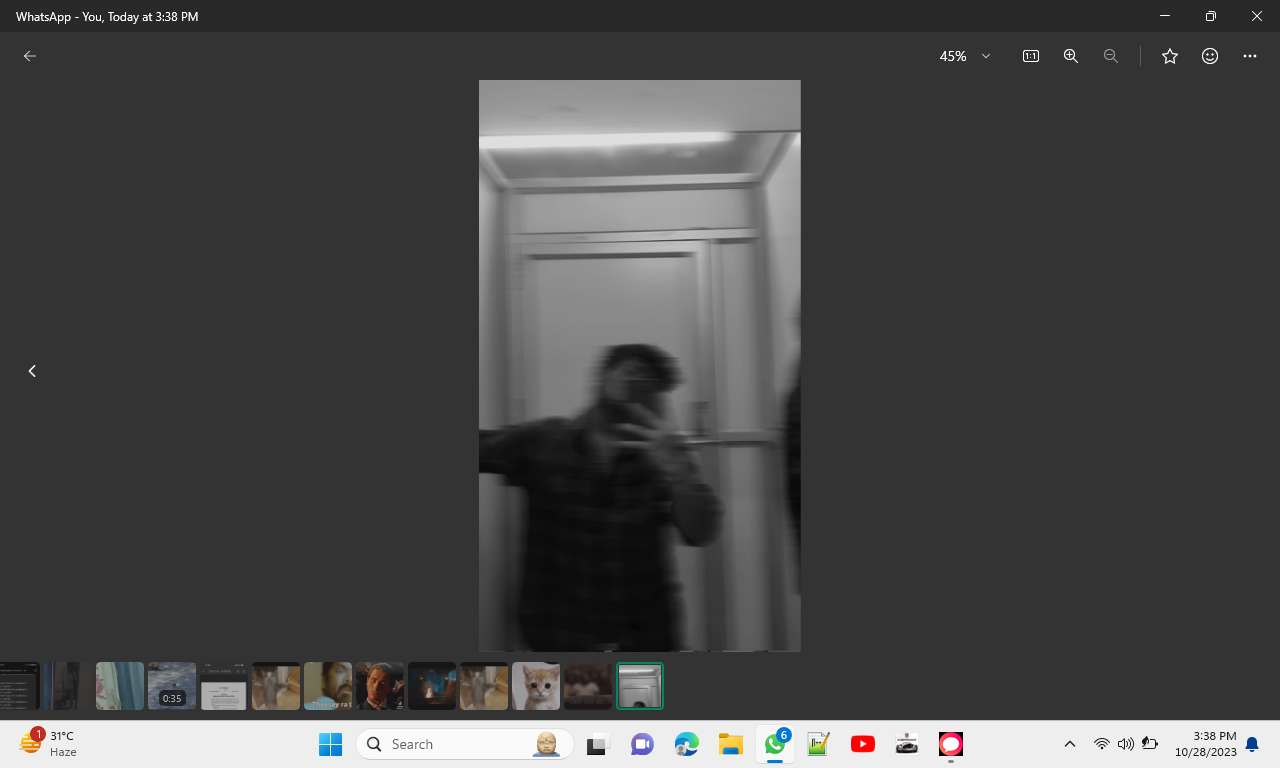1280x768 pixels.
Task: Click the battery status tray icon
Action: [x=1150, y=744]
